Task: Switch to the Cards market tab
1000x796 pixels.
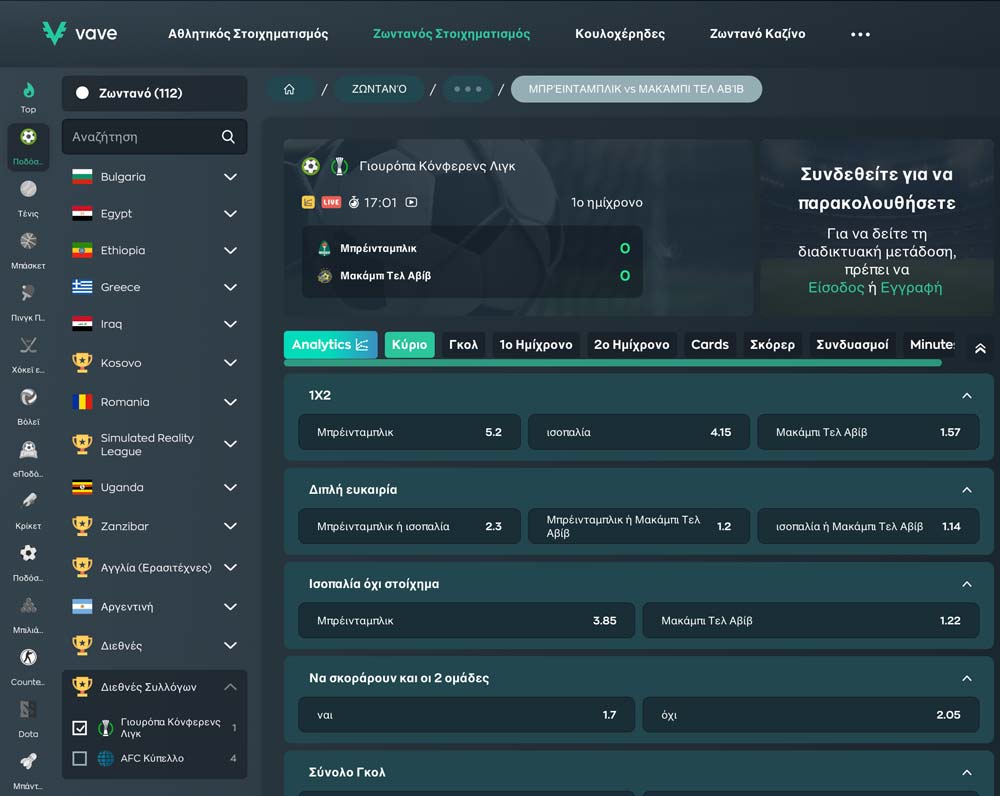Action: pyautogui.click(x=709, y=344)
